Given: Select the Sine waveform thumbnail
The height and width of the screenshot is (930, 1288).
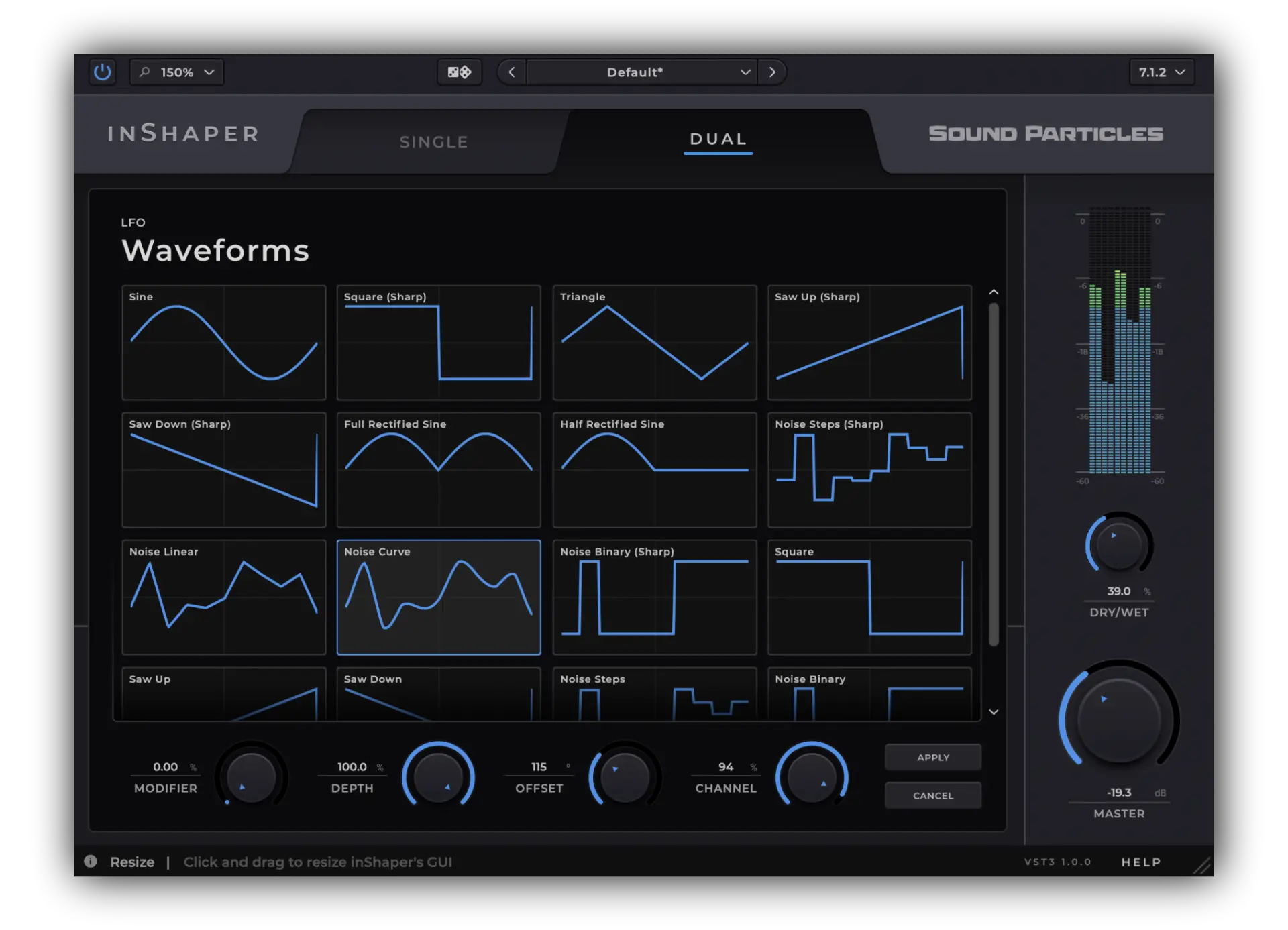Looking at the screenshot, I should 223,343.
